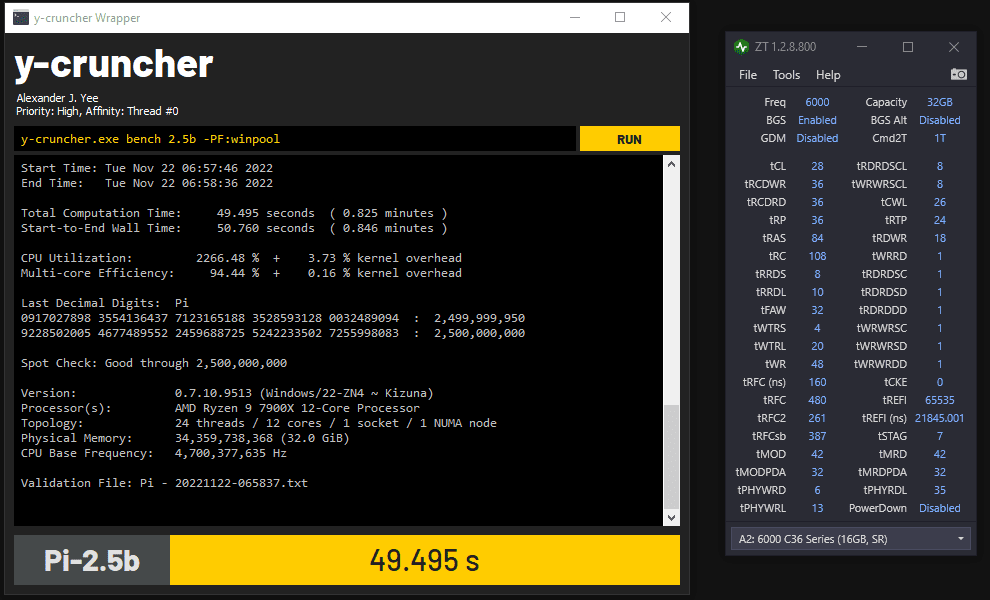Click the tRDWR value 18
990x600 pixels.
(939, 238)
